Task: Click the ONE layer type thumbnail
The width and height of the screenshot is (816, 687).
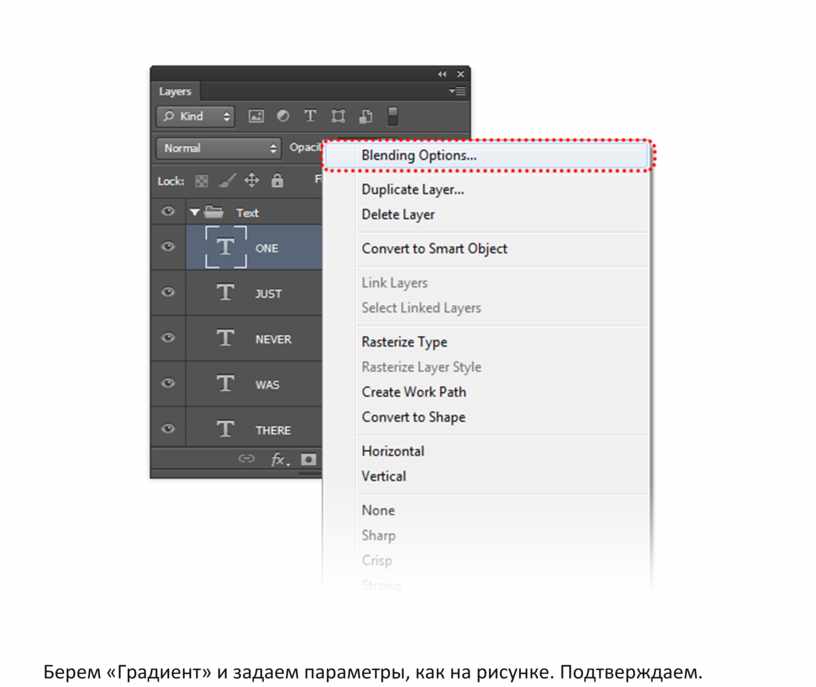Action: [225, 247]
